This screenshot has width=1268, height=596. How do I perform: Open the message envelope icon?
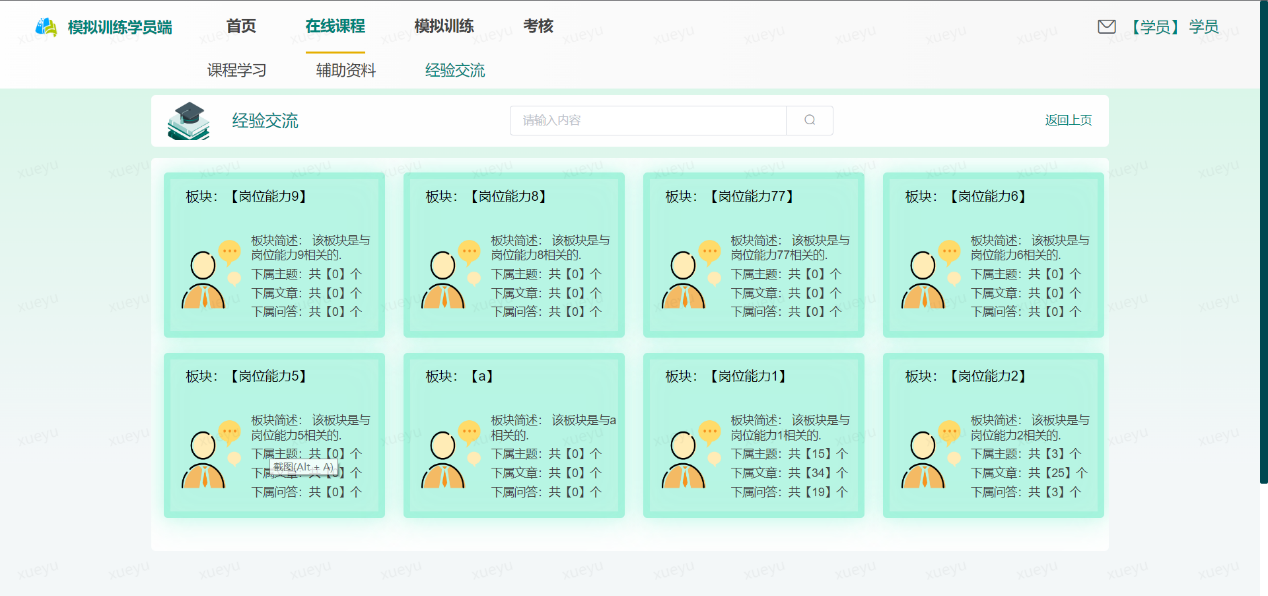(x=1106, y=26)
